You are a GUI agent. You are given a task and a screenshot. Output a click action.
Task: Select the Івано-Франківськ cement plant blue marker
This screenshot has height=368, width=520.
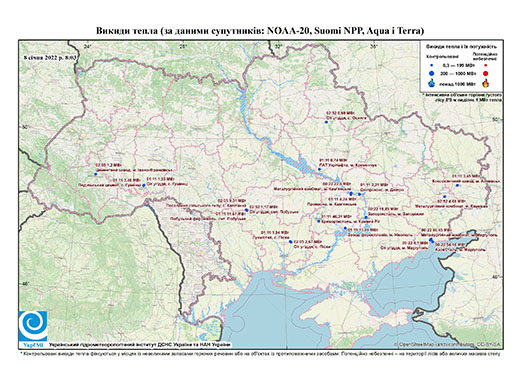click(95, 174)
